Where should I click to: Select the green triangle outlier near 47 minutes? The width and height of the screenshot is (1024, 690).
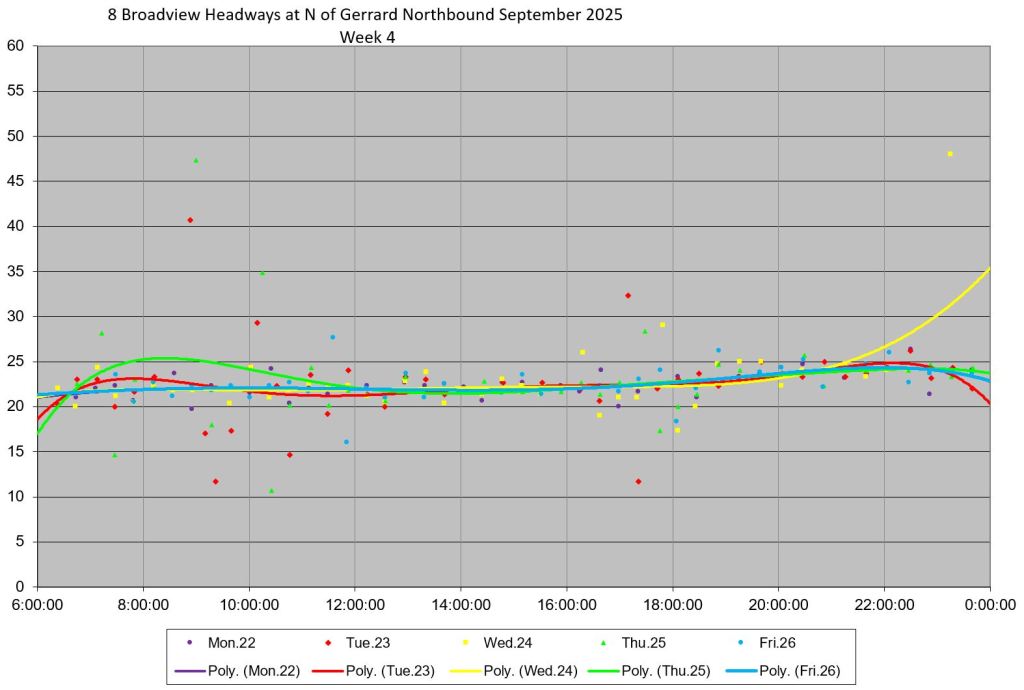(196, 160)
